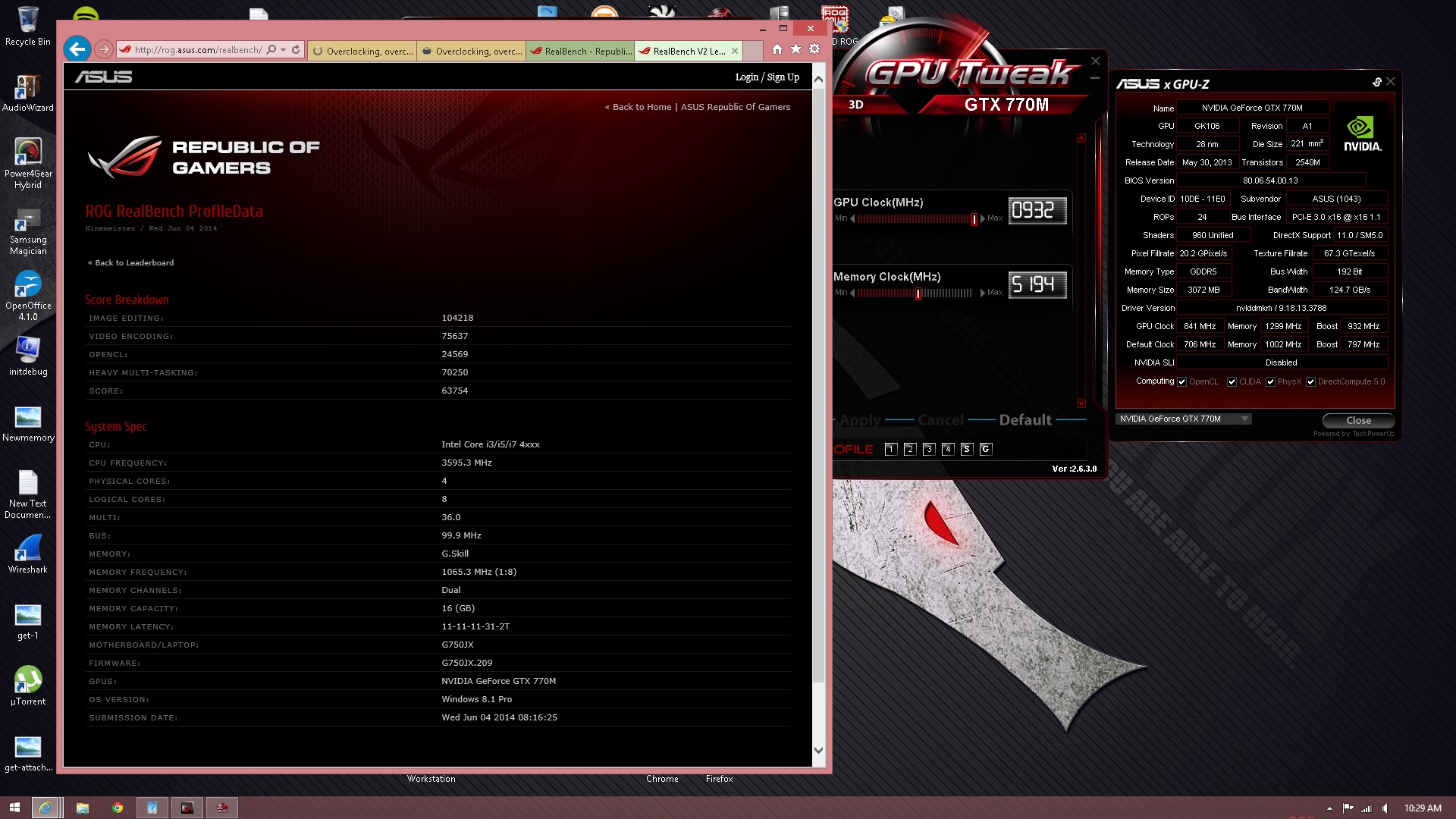Open AudioWizard desktop shortcut
Viewport: 1456px width, 819px height.
28,93
